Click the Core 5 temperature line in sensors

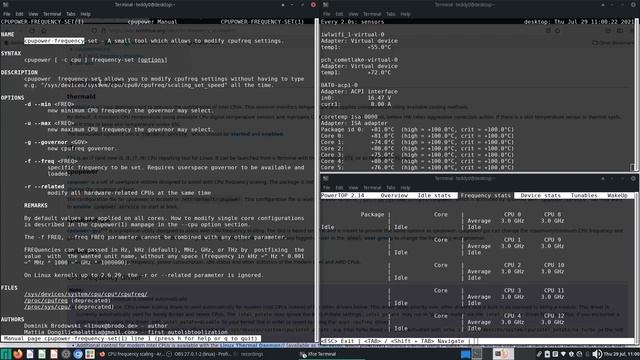[x=417, y=167]
